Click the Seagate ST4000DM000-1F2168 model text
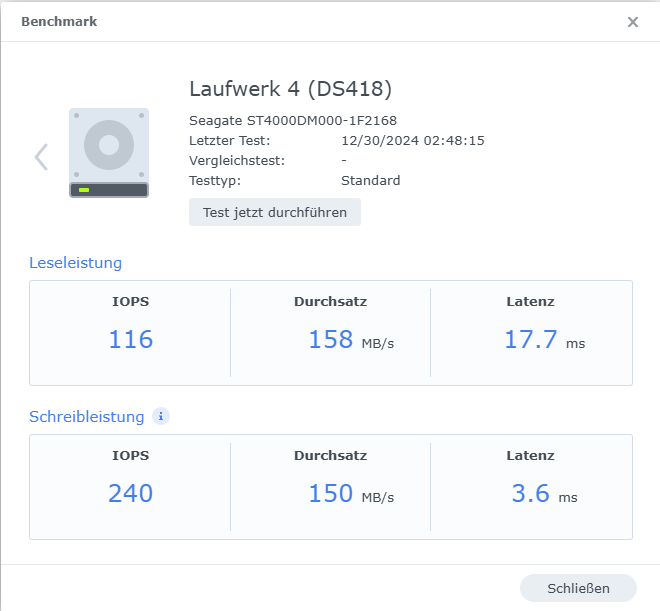 point(293,121)
